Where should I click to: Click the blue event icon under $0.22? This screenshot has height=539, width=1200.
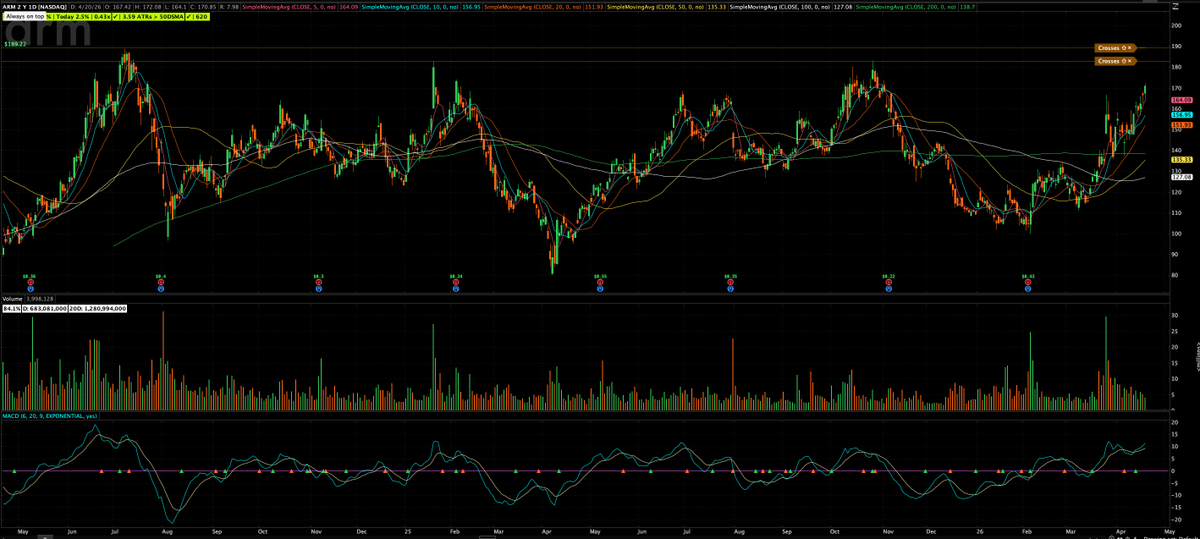888,289
